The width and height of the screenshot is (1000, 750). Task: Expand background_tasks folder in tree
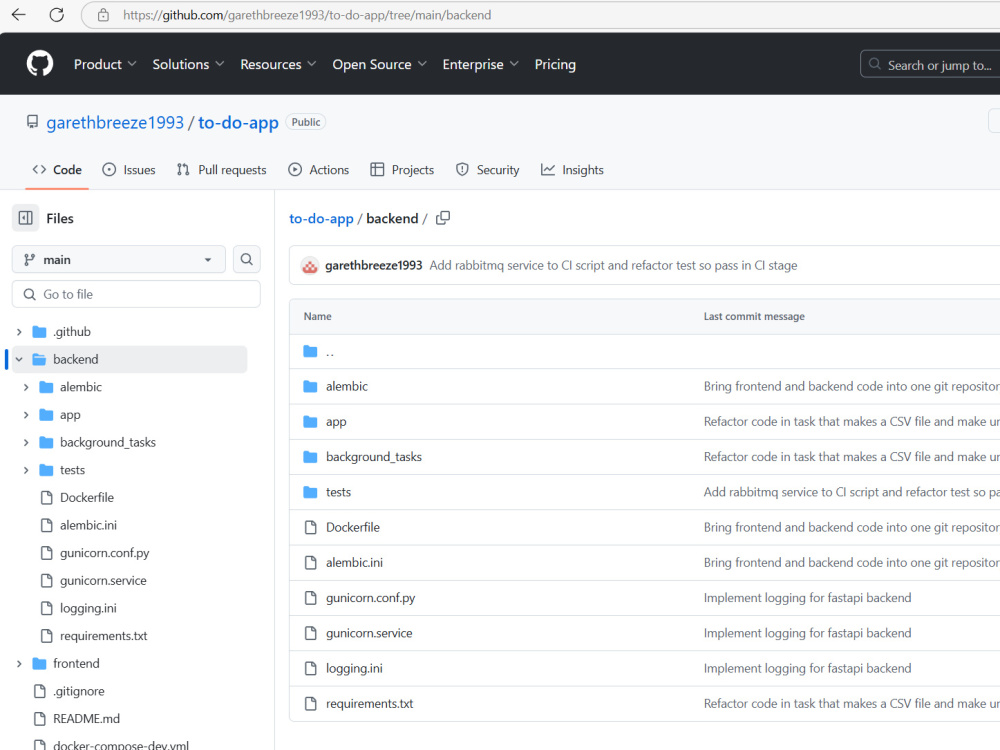[x=26, y=443]
